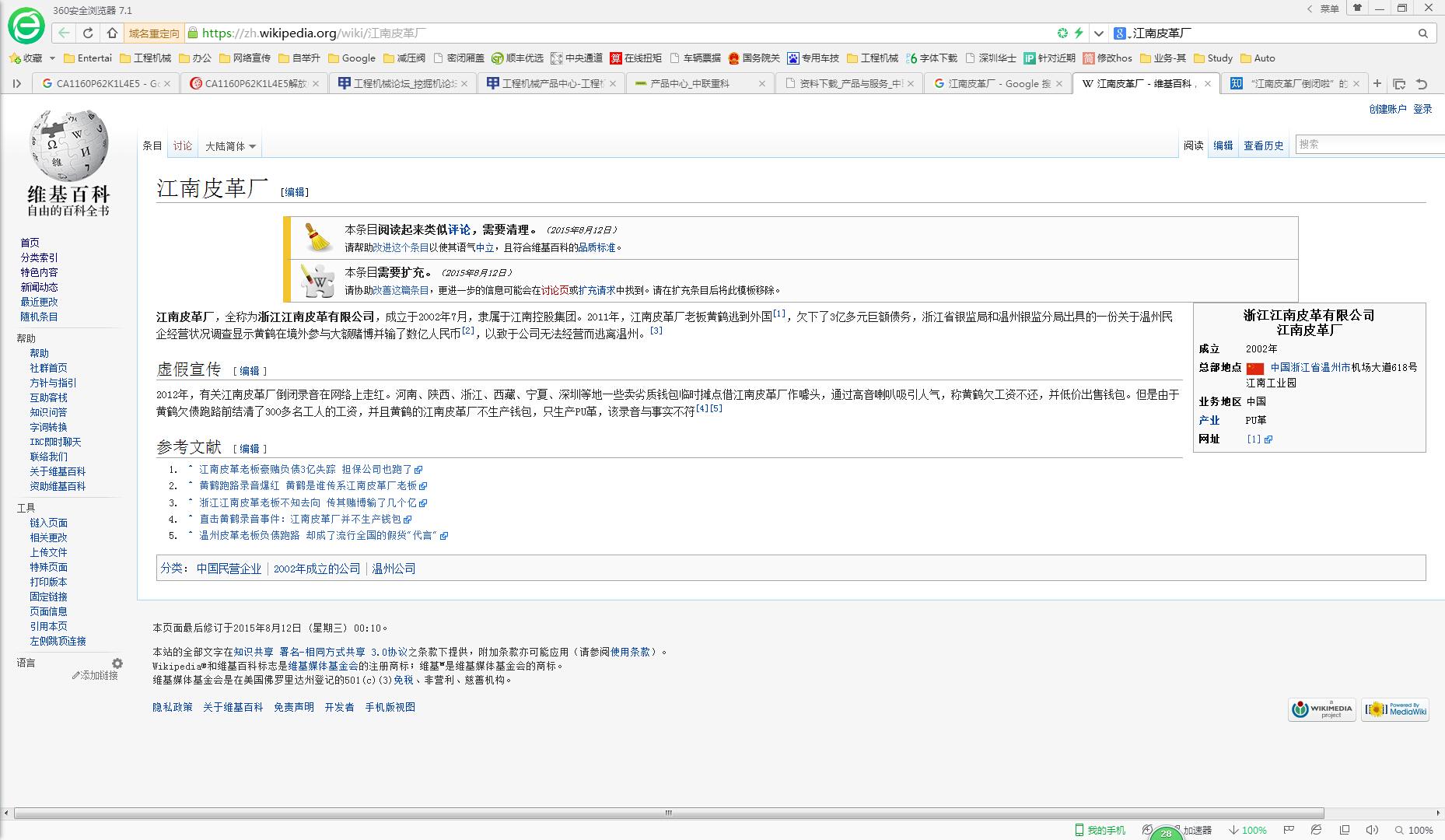Open the 讨论 discussion tab
The image size is (1445, 840).
tap(183, 145)
